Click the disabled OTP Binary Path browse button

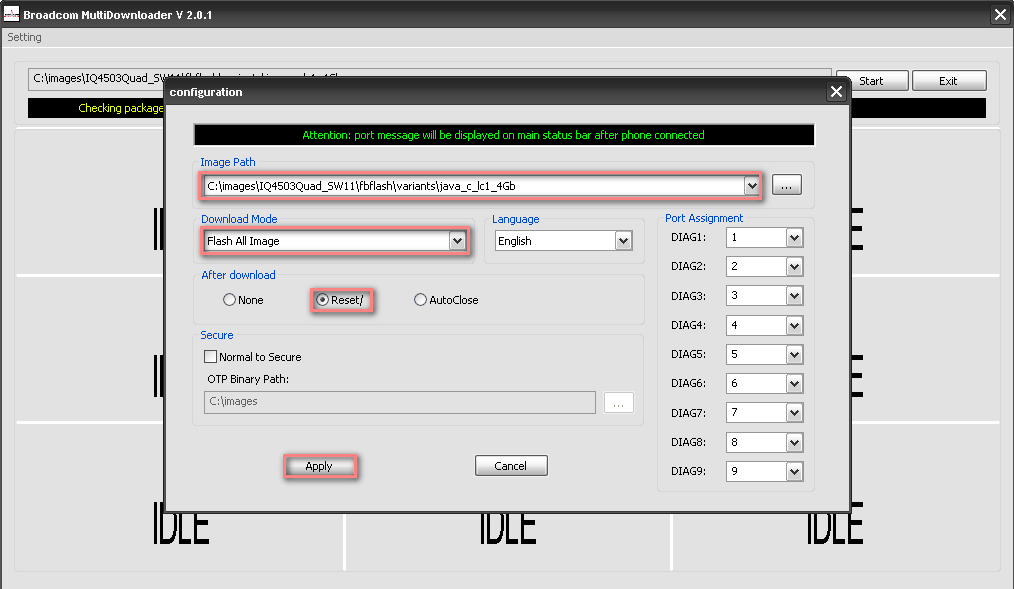click(x=618, y=402)
